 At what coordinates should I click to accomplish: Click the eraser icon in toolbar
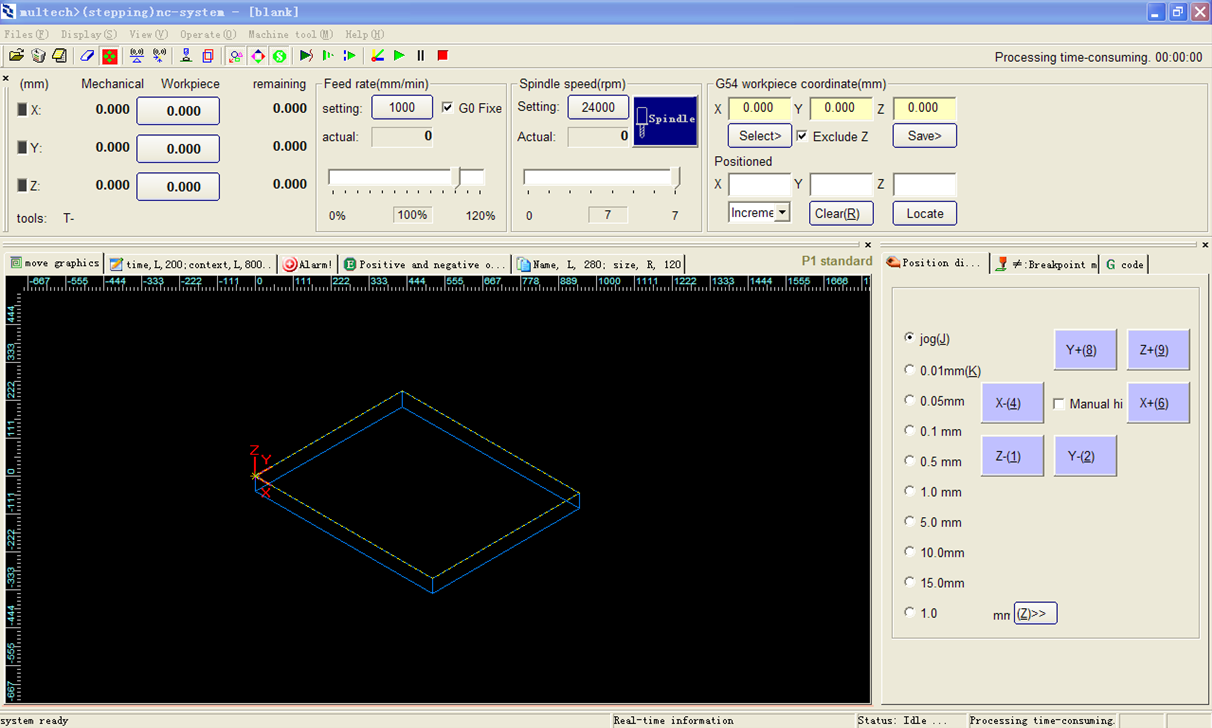86,56
